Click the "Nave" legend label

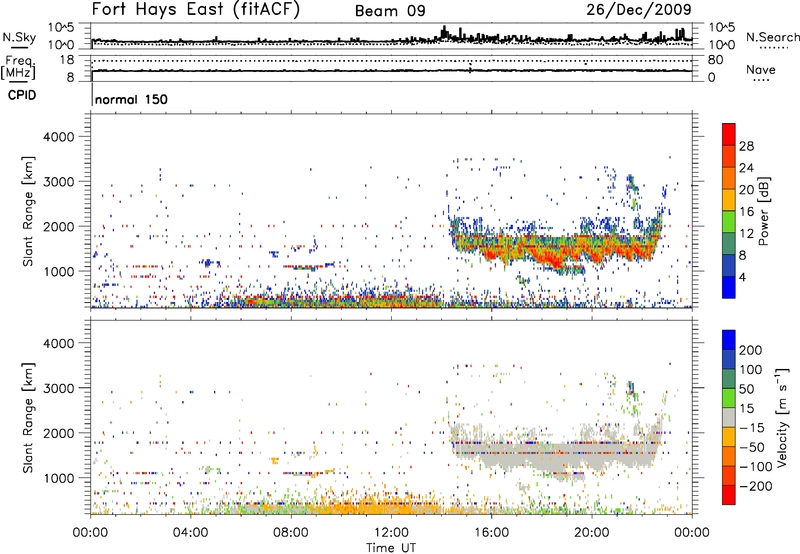[x=761, y=69]
